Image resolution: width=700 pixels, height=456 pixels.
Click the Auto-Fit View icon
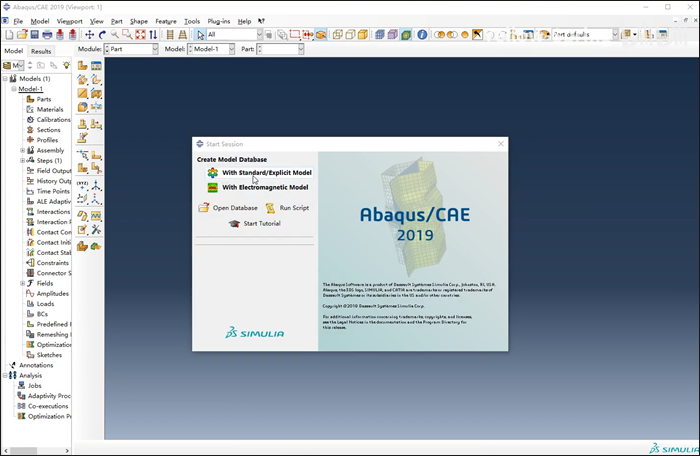click(140, 34)
